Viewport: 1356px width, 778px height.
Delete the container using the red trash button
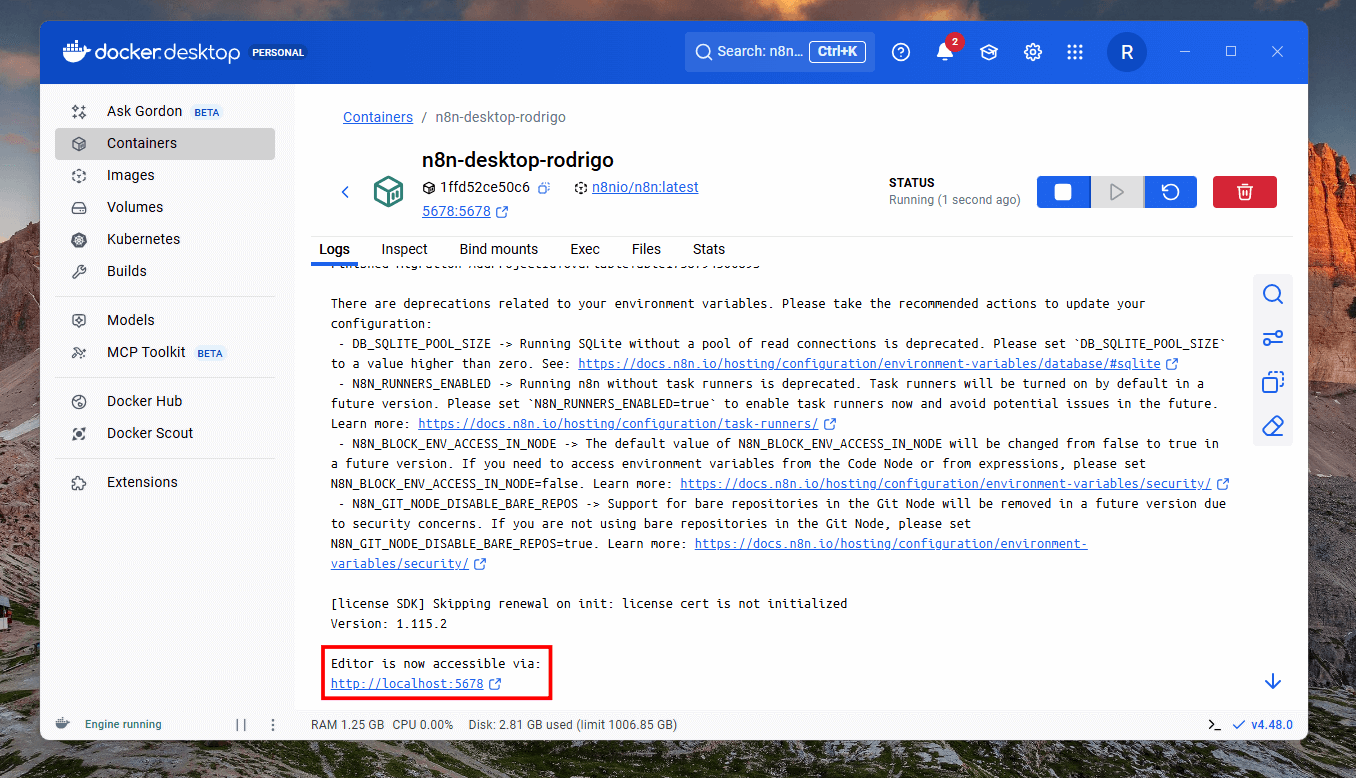tap(1245, 192)
